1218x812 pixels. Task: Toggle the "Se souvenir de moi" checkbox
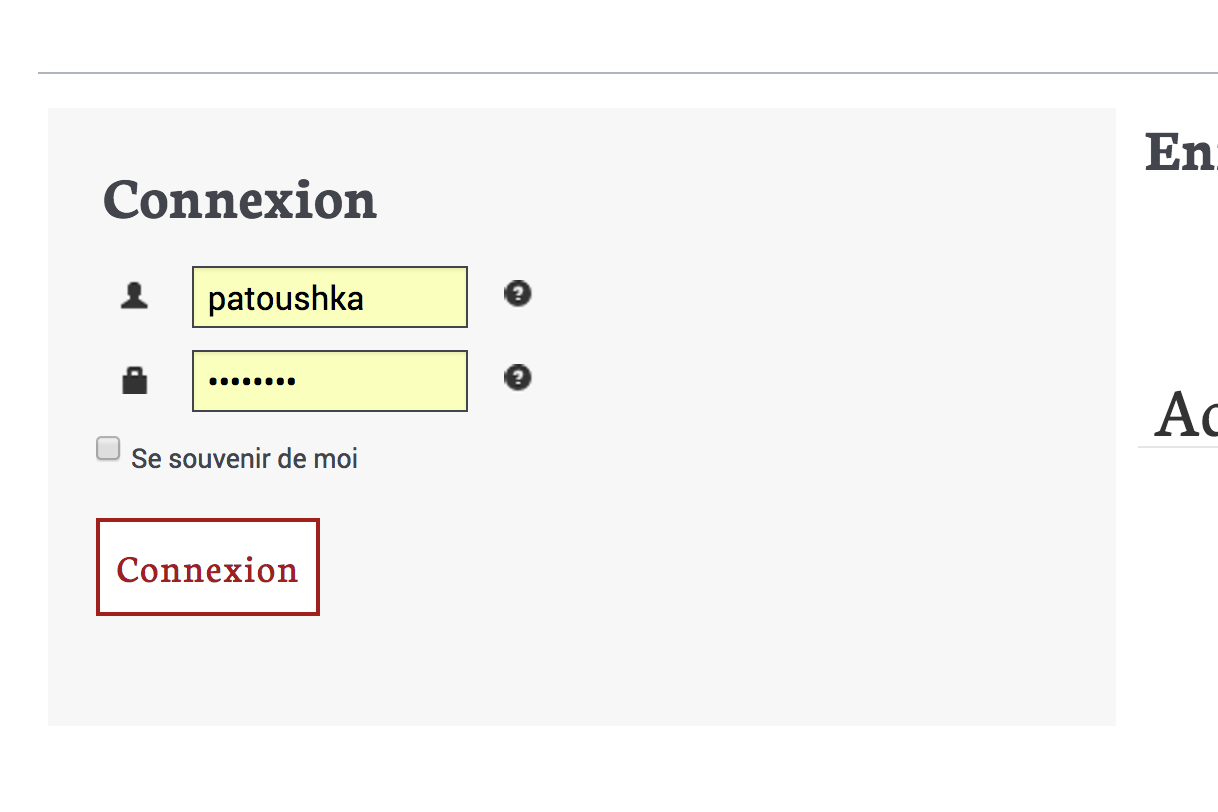point(108,449)
